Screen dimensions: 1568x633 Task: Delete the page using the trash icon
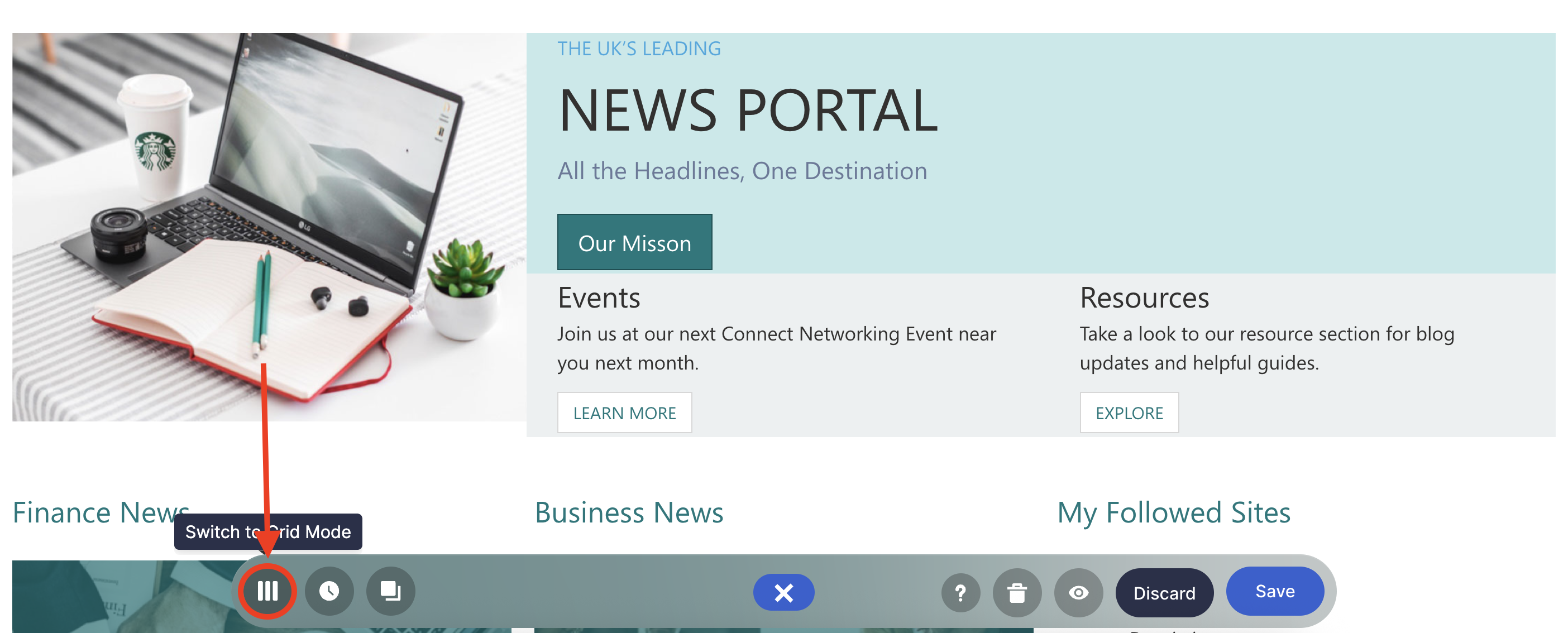point(1016,592)
